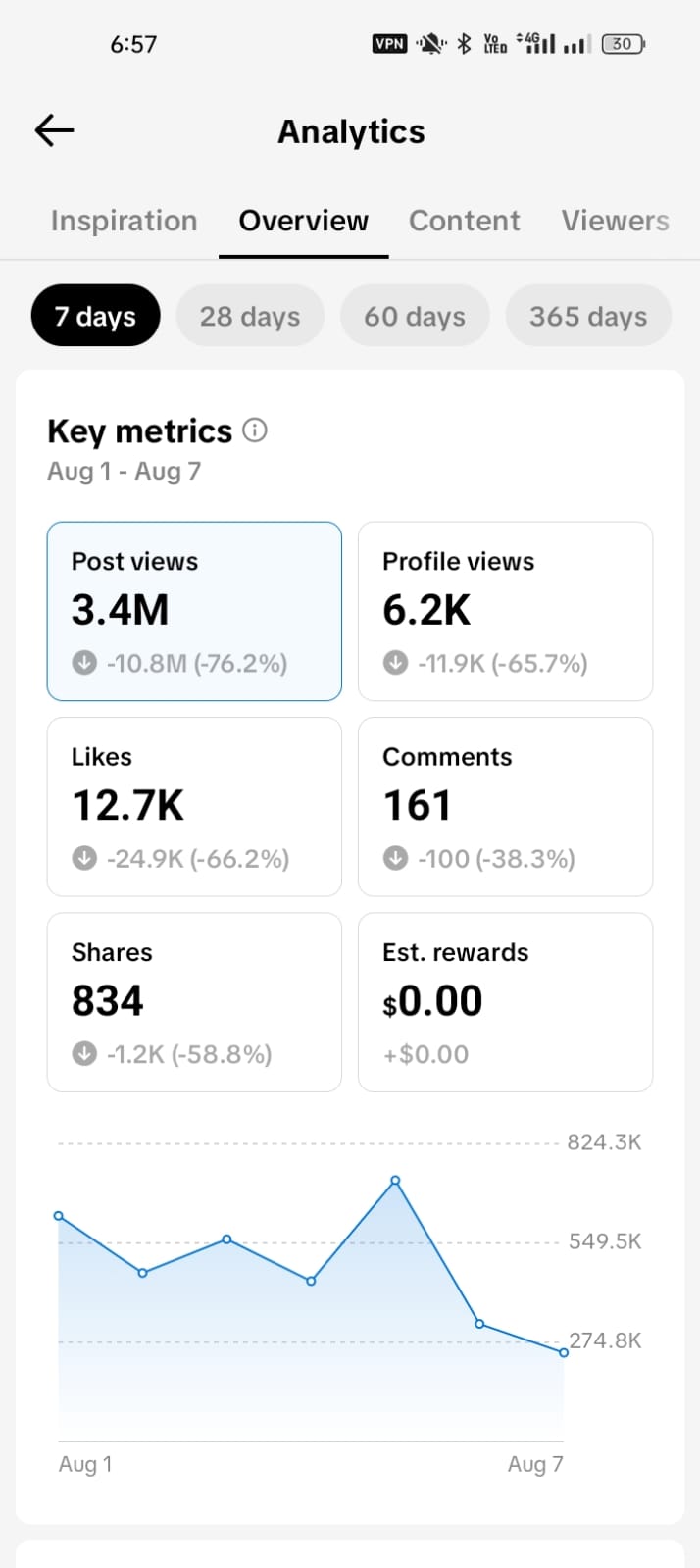Switch range to 60 days

click(x=415, y=316)
